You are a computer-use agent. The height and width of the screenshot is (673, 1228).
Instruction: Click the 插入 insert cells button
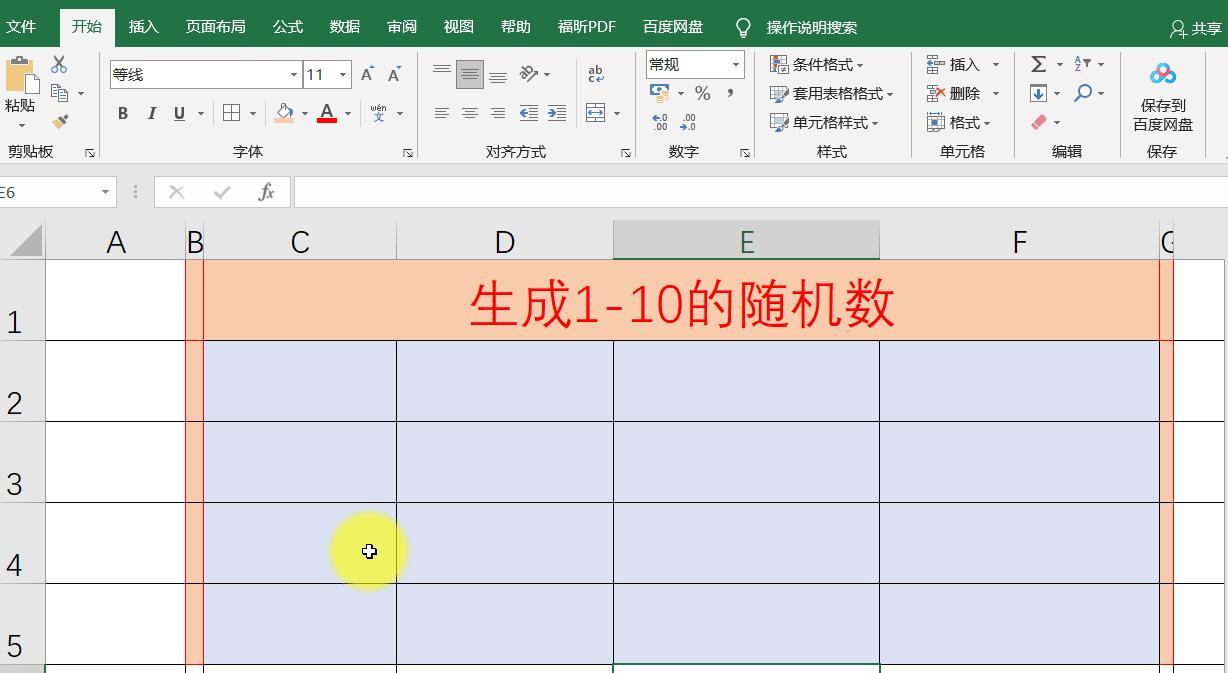tap(963, 65)
